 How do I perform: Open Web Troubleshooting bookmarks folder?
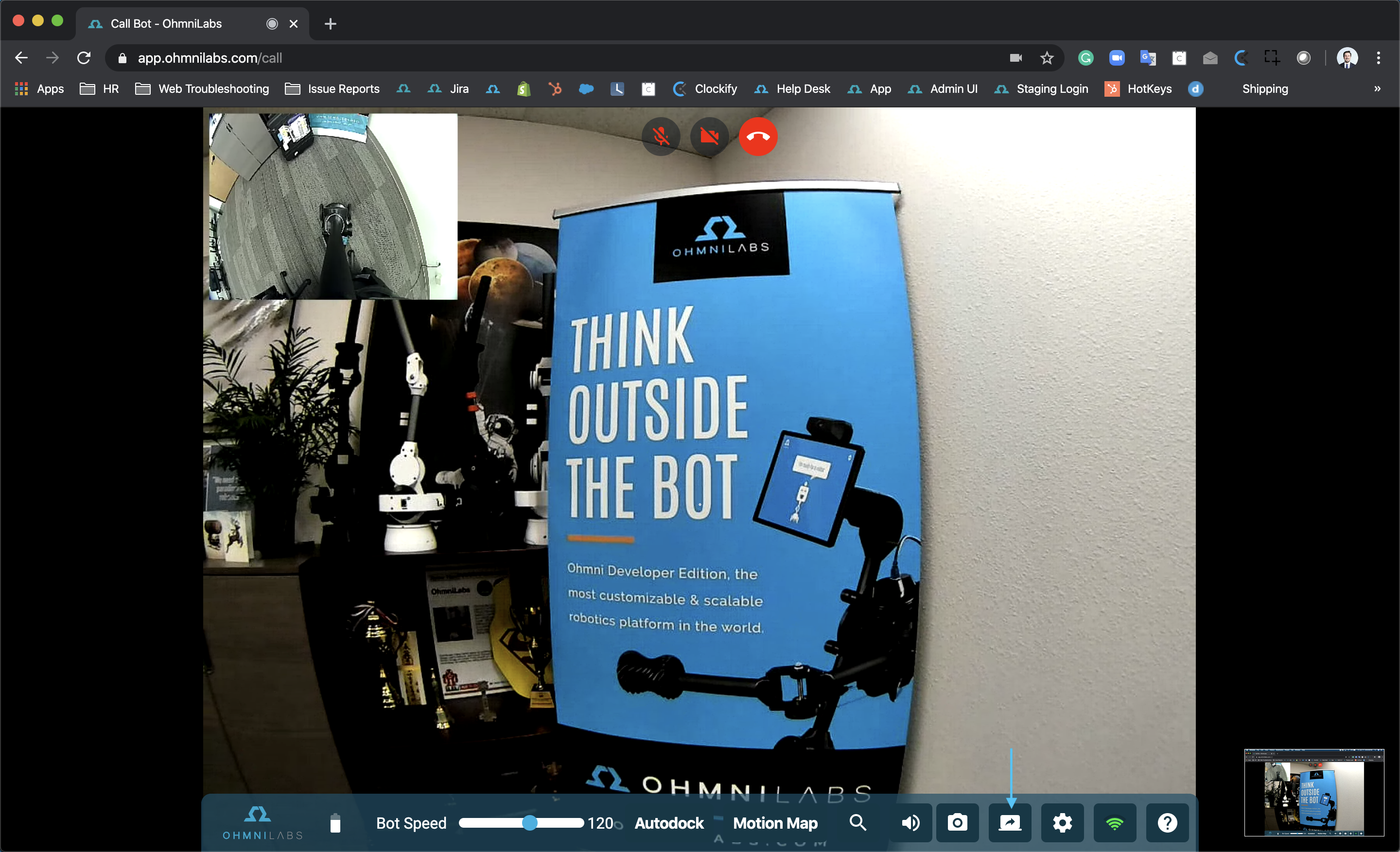click(x=202, y=89)
